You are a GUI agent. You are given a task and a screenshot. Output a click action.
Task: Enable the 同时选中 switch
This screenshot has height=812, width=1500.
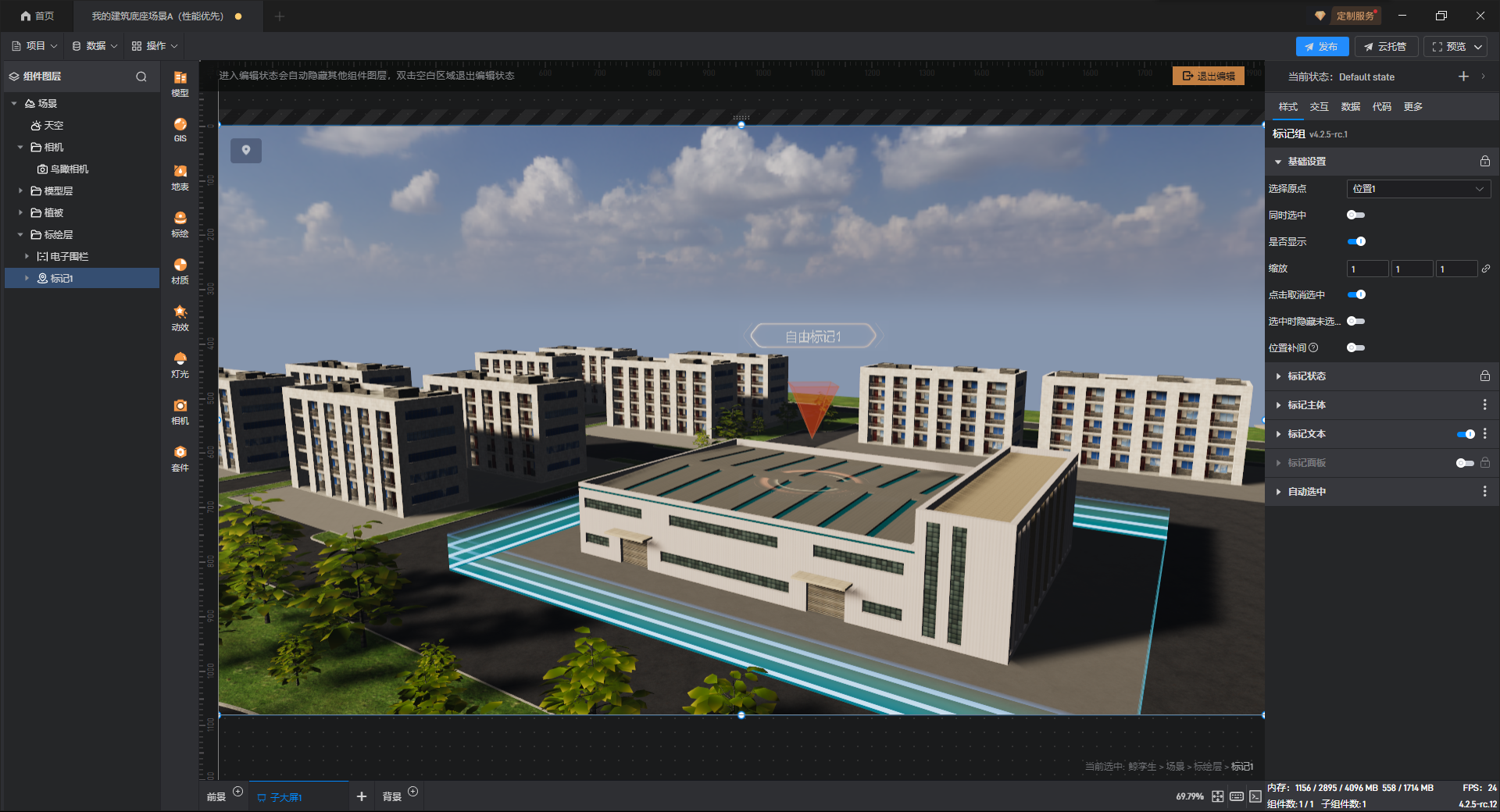point(1356,215)
